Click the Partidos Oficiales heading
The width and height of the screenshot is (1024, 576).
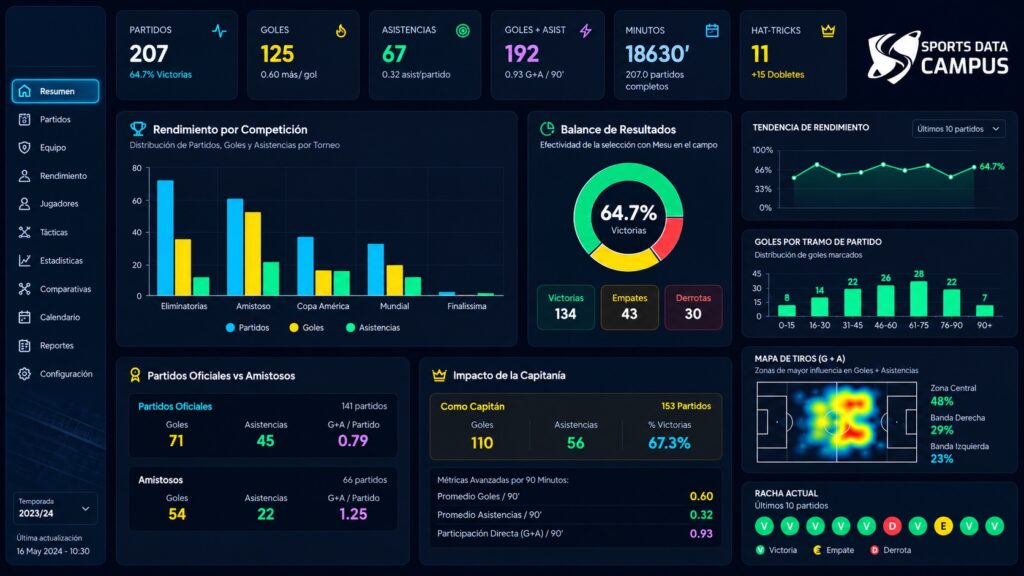175,406
